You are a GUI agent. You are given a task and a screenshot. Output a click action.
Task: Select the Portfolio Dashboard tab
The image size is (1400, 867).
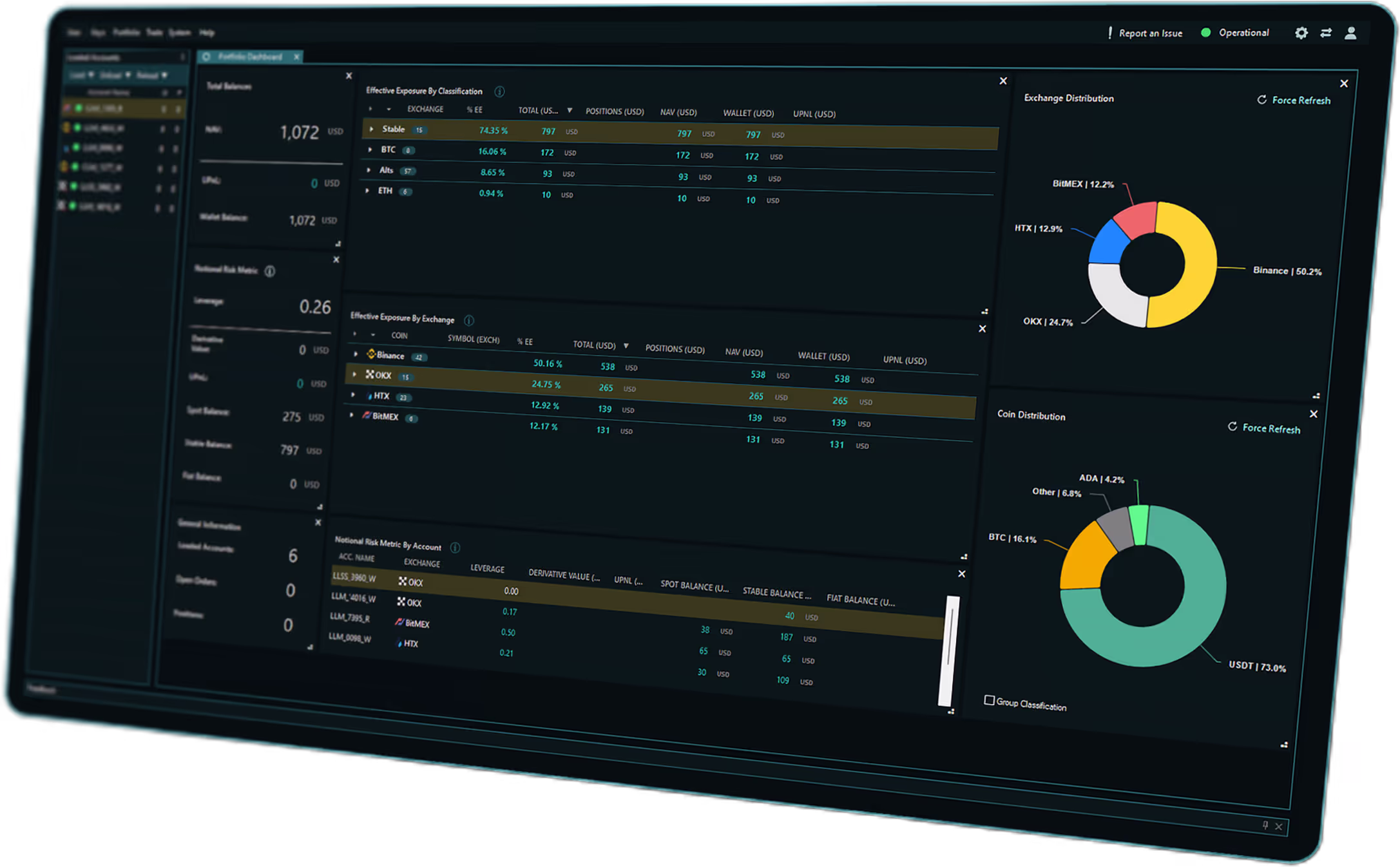[250, 57]
